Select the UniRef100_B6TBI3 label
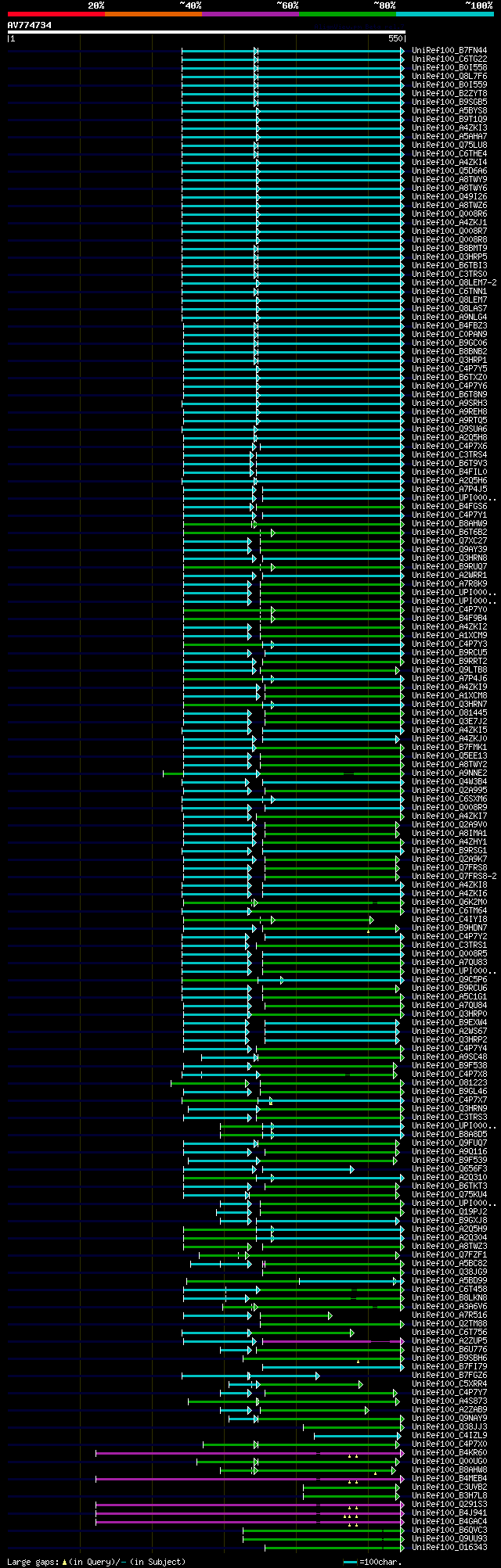 449,266
